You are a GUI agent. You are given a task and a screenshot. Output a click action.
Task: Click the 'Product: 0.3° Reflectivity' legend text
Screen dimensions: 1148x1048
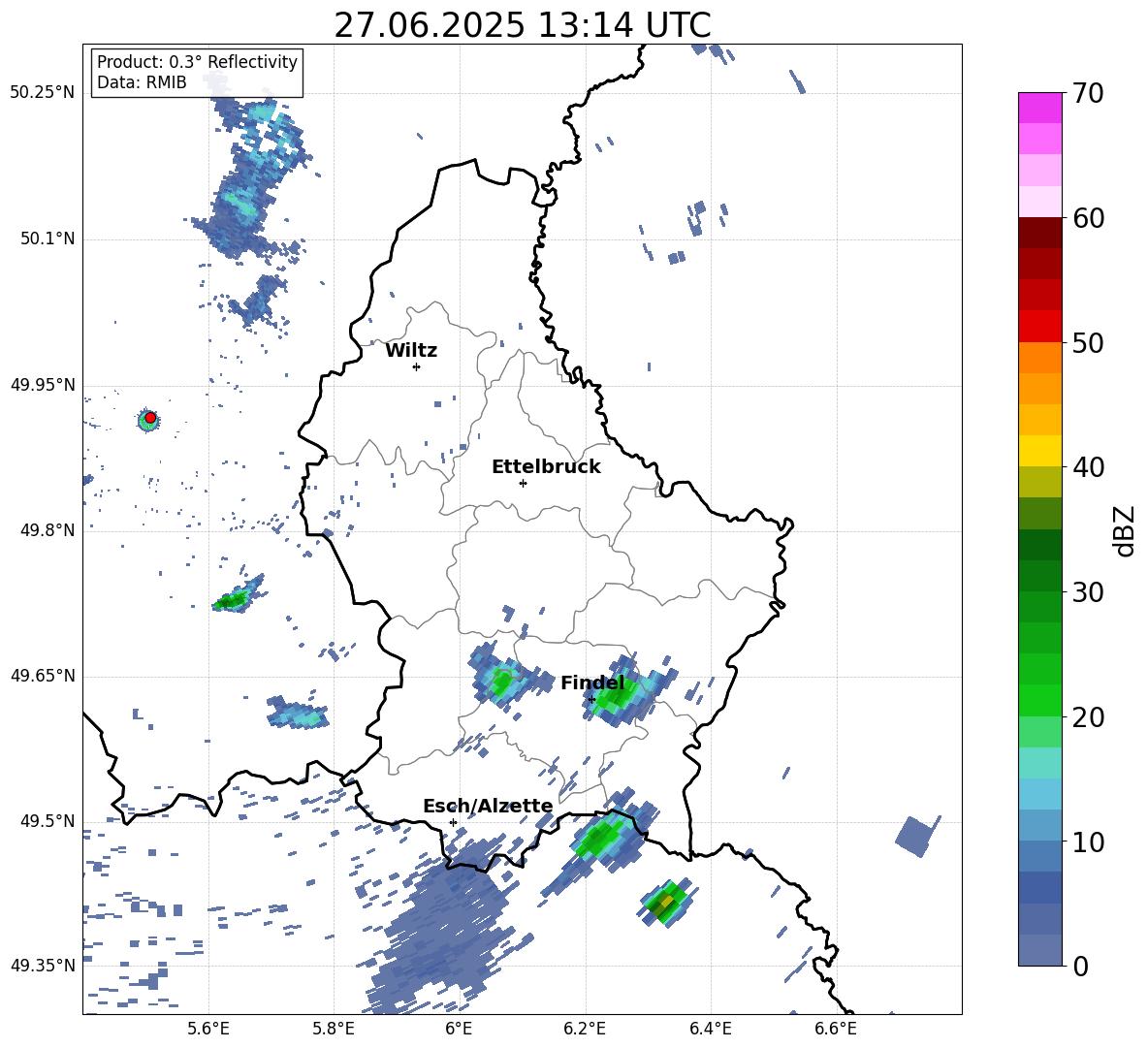pyautogui.click(x=197, y=61)
